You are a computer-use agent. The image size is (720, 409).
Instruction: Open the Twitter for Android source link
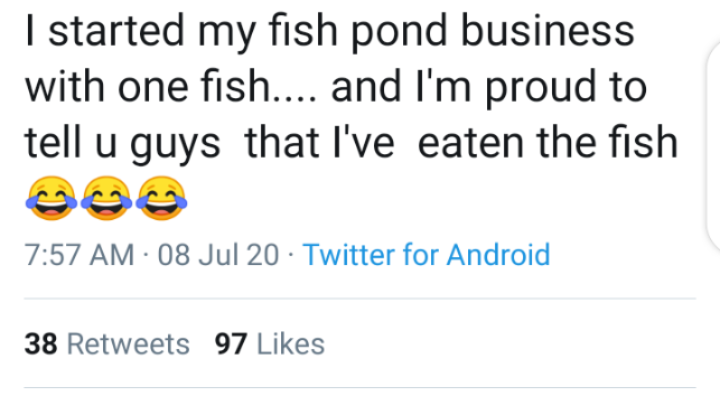(426, 254)
